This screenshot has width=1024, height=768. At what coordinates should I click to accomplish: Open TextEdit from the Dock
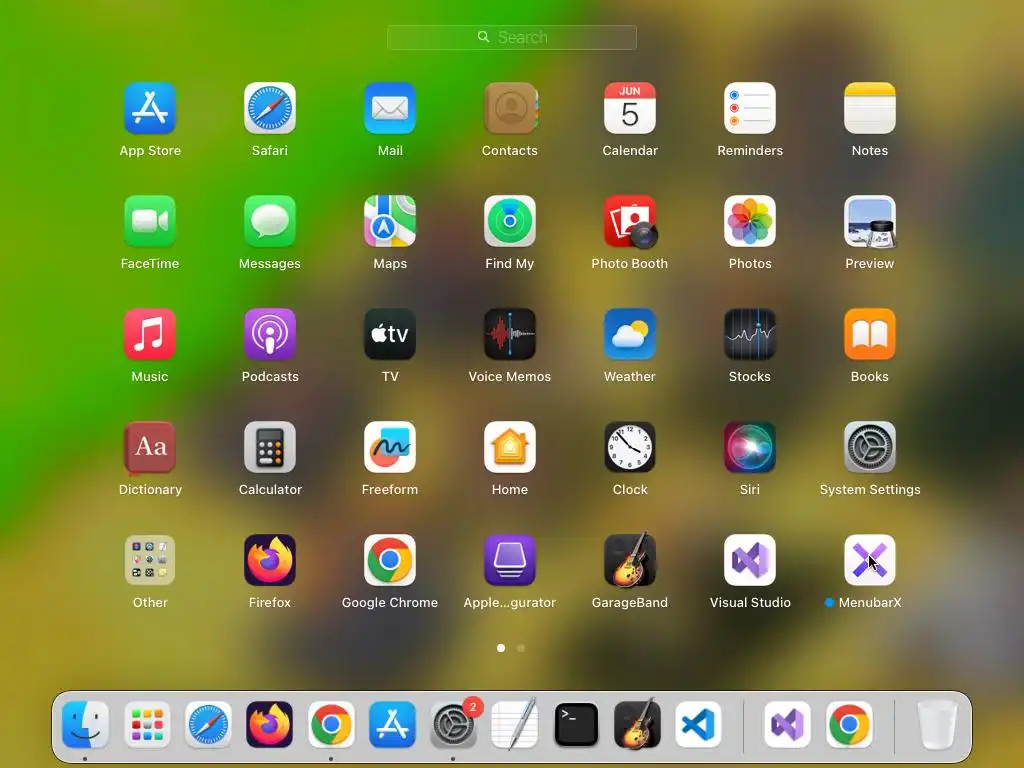click(x=515, y=723)
